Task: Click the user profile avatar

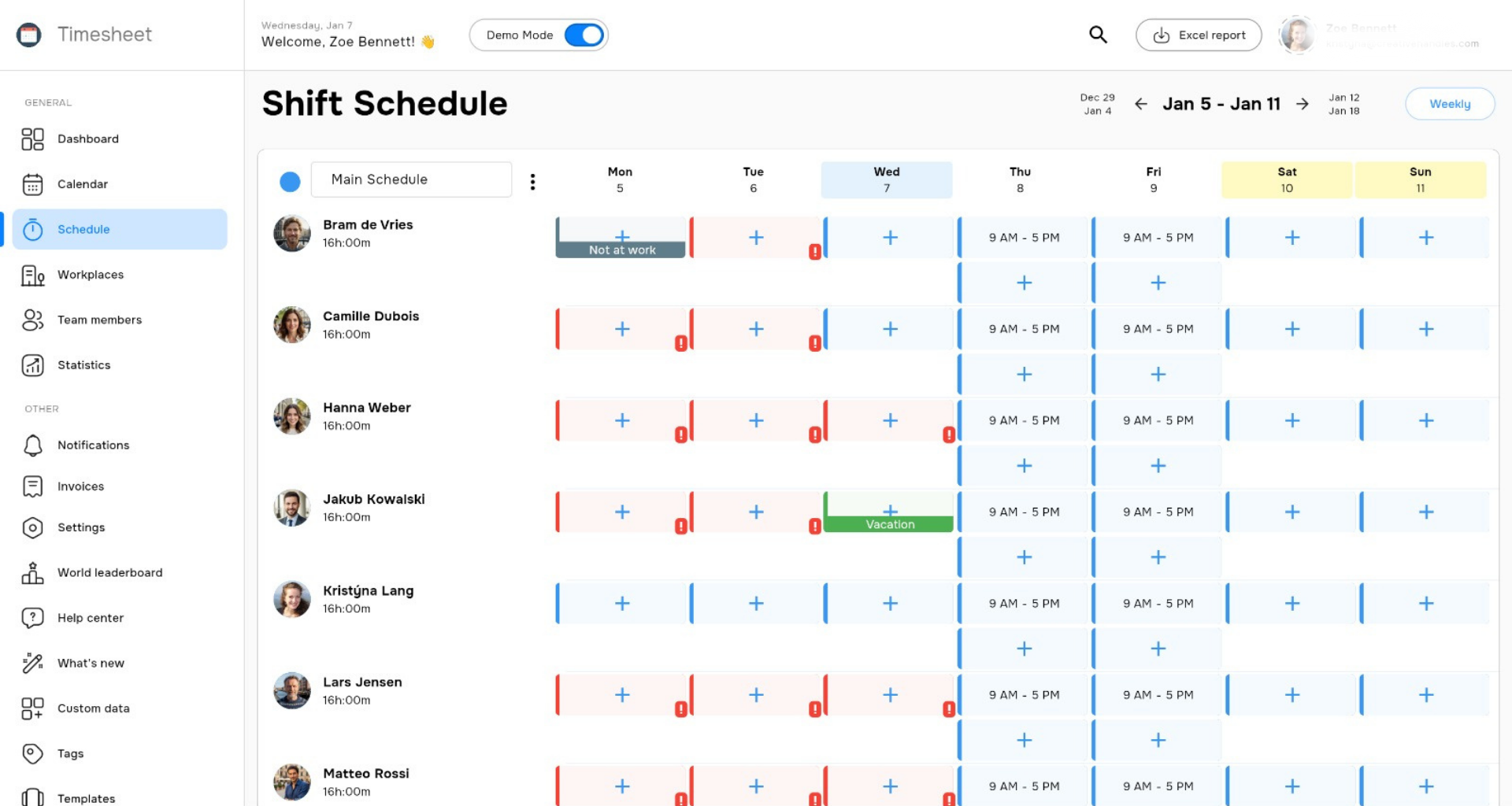Action: pos(1298,35)
